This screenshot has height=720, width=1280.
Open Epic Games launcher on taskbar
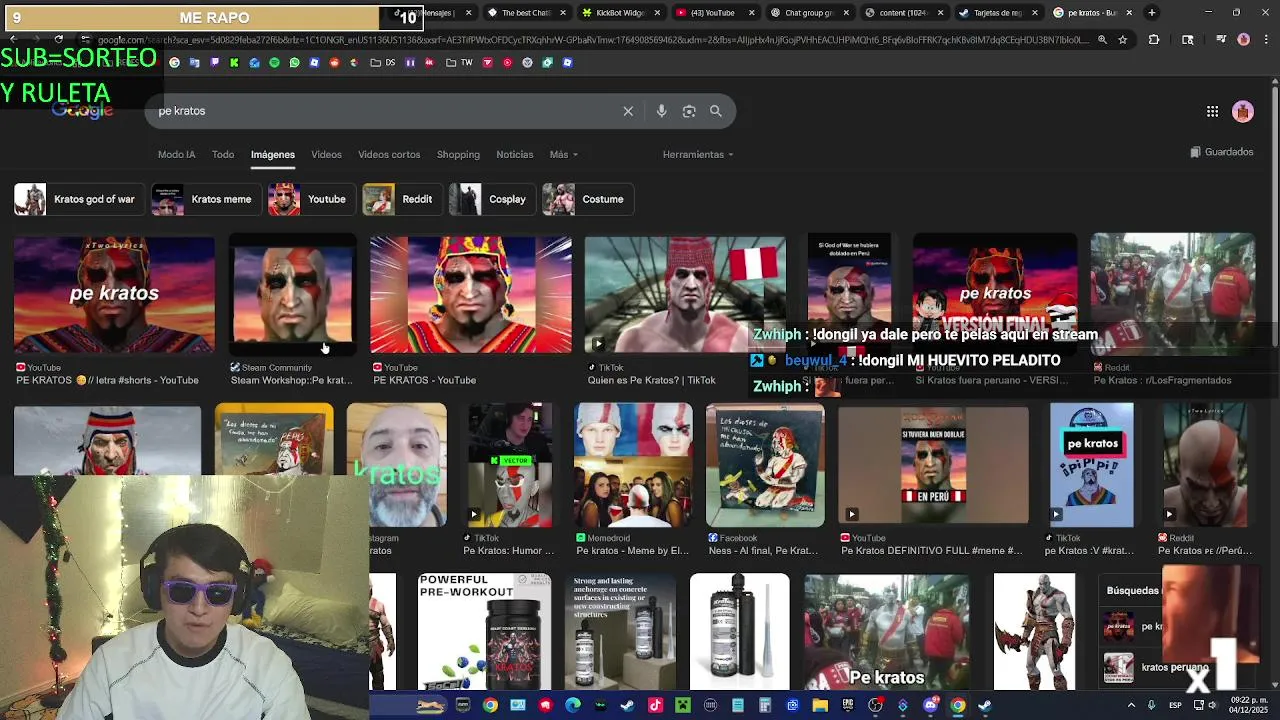tap(848, 705)
